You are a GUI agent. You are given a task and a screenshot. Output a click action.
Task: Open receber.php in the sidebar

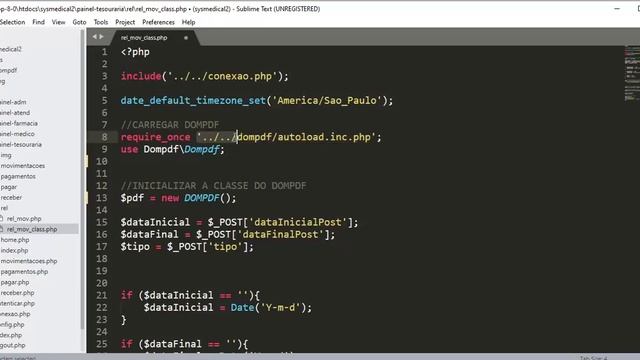(17, 293)
